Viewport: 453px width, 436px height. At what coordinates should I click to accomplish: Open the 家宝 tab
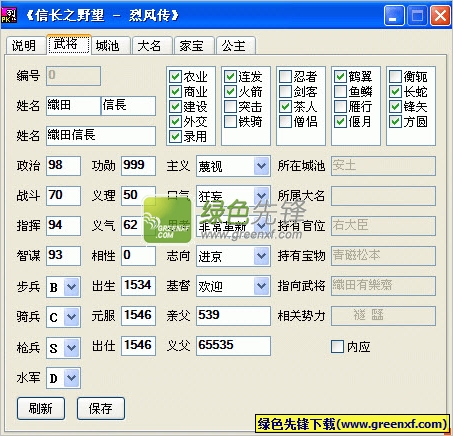pyautogui.click(x=194, y=45)
